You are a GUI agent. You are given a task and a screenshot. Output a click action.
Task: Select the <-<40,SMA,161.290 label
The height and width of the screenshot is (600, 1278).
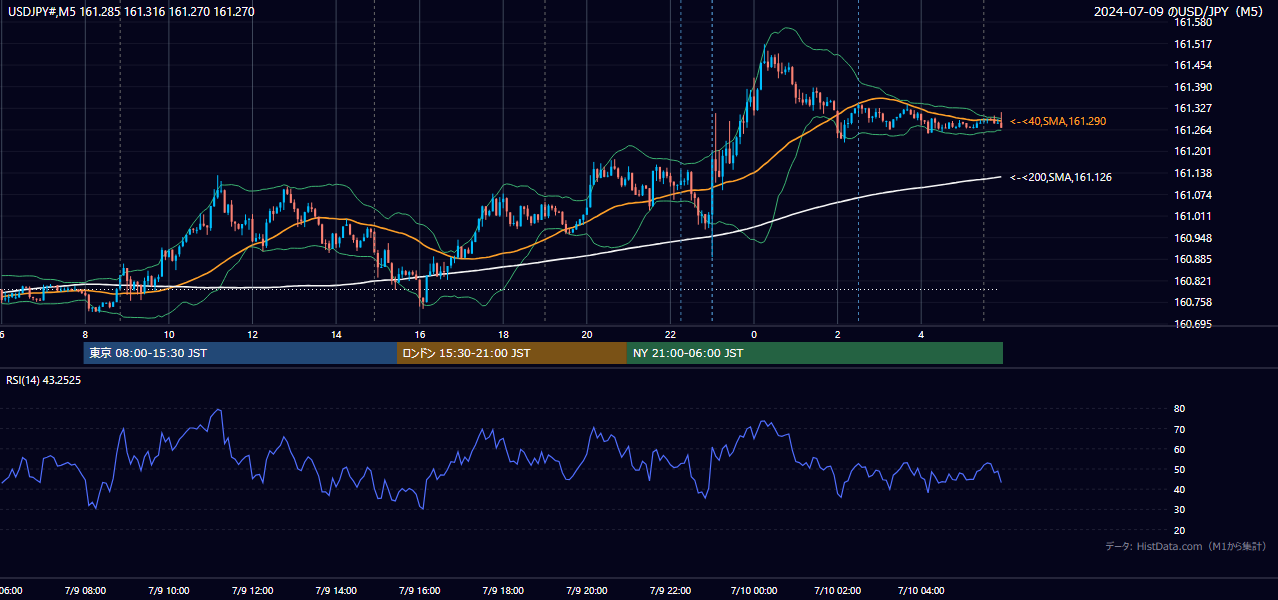pos(1058,121)
